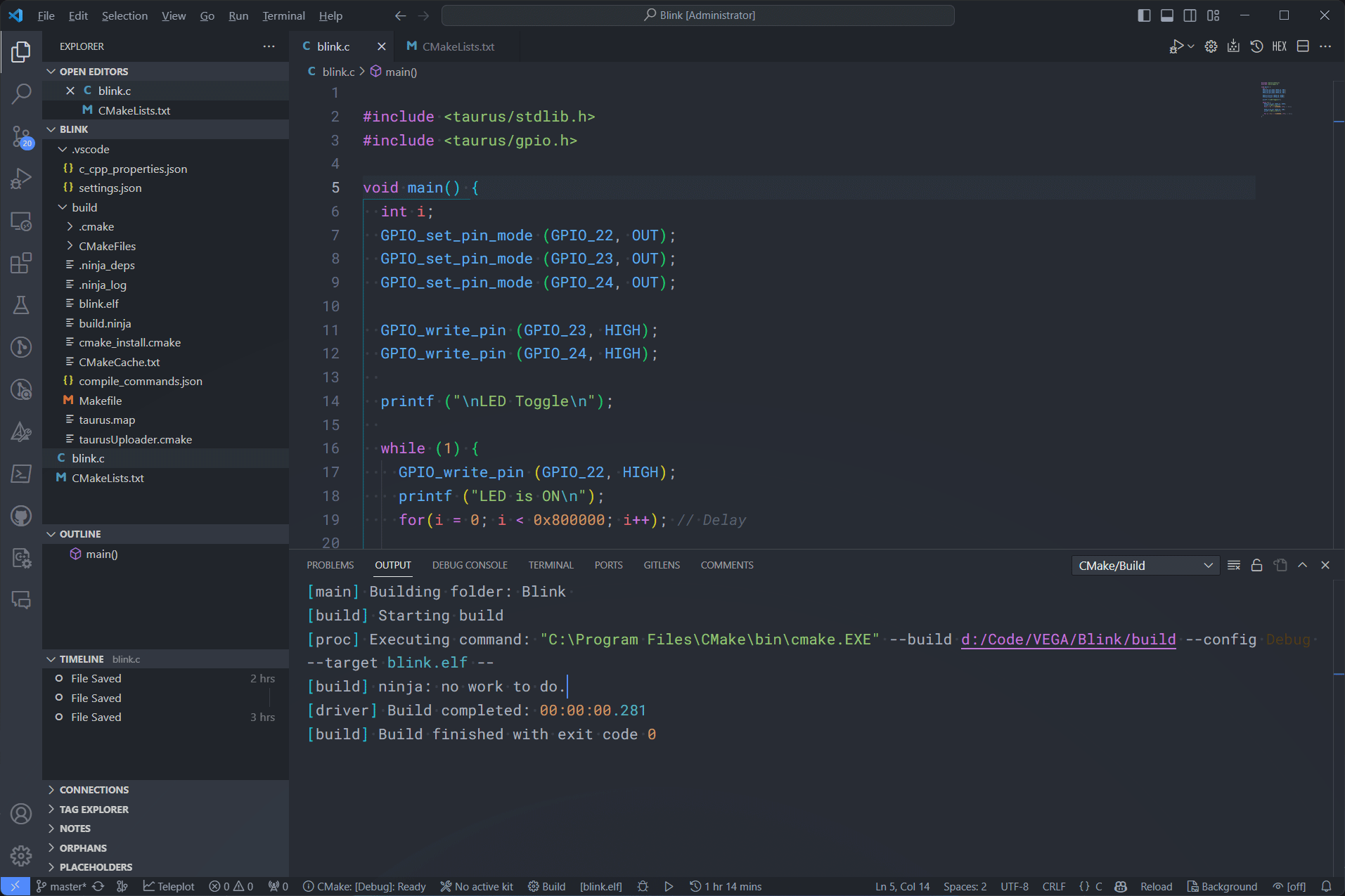Toggle the [off] status bar item
The height and width of the screenshot is (896, 1345).
coord(1289,886)
